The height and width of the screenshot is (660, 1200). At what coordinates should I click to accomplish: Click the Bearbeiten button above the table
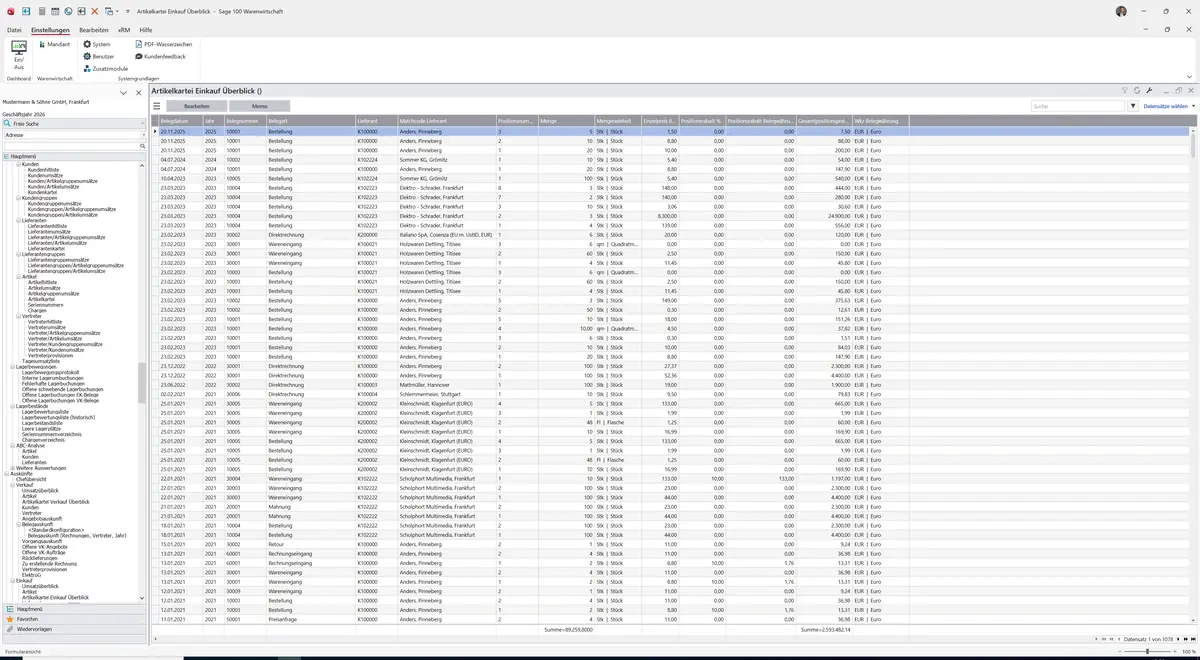(x=197, y=105)
